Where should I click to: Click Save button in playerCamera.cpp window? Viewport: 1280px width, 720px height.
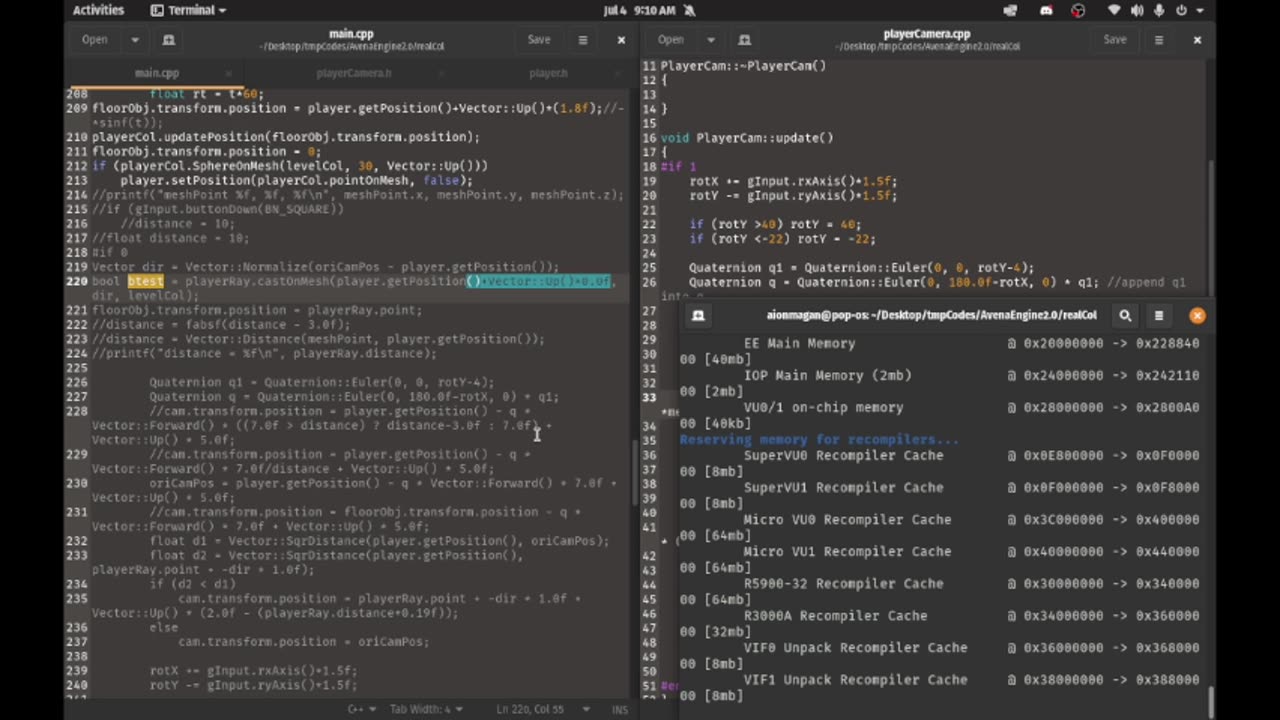[1115, 40]
